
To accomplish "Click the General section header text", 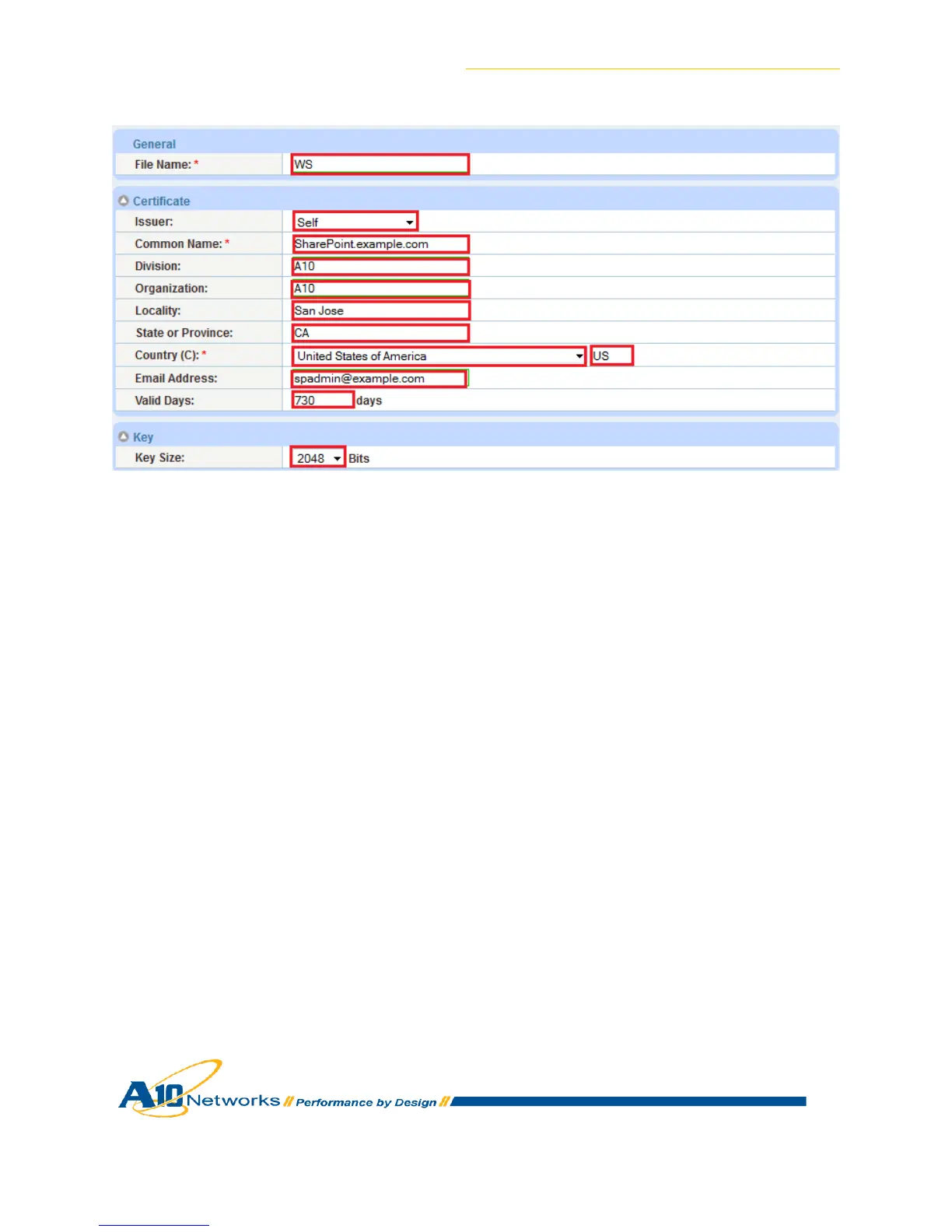I will coord(154,144).
